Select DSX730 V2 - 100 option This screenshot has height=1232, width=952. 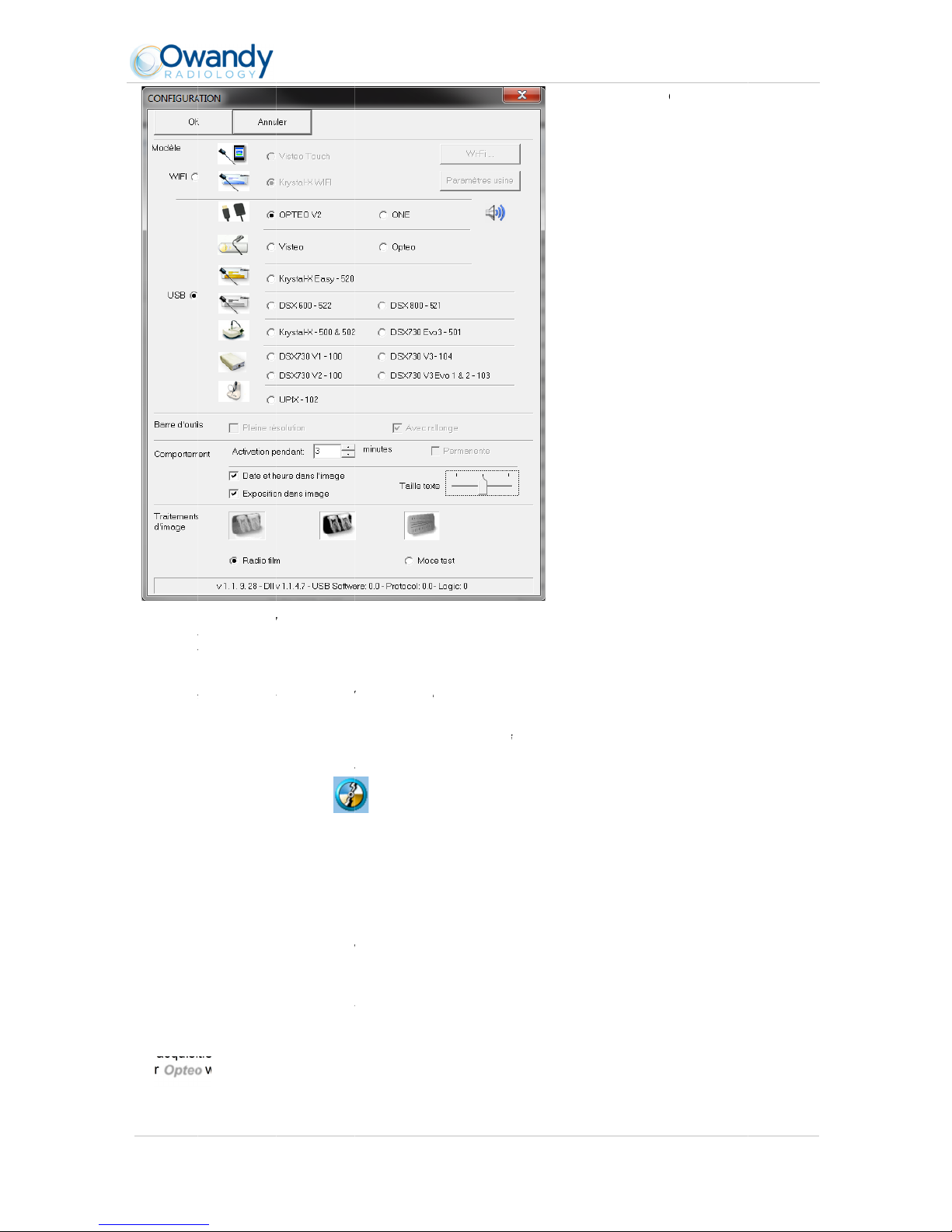(304, 376)
